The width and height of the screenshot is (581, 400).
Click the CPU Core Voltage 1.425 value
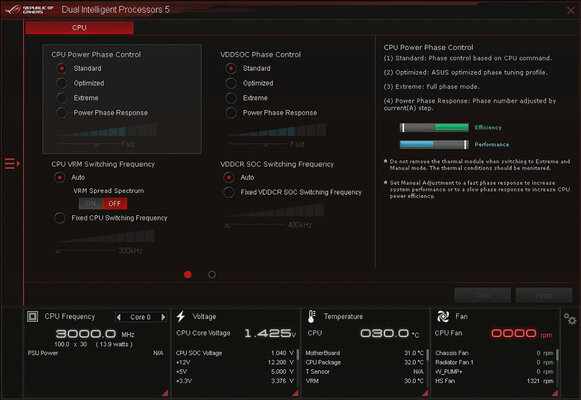pos(270,333)
